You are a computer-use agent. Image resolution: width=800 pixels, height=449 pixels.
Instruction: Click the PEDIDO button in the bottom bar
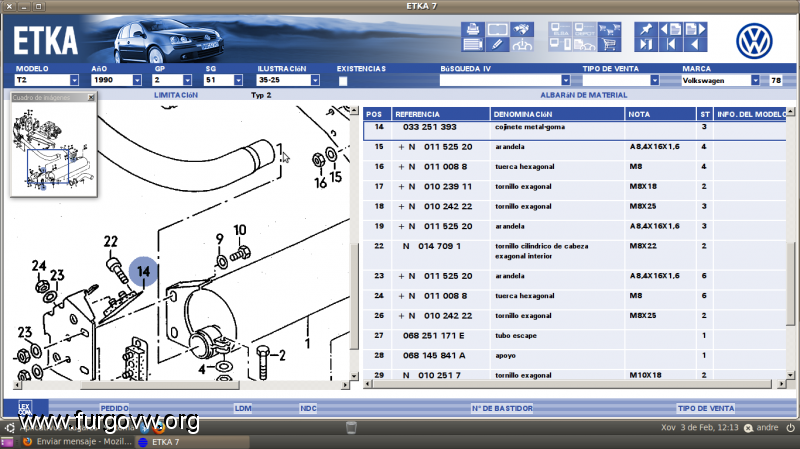(x=114, y=408)
